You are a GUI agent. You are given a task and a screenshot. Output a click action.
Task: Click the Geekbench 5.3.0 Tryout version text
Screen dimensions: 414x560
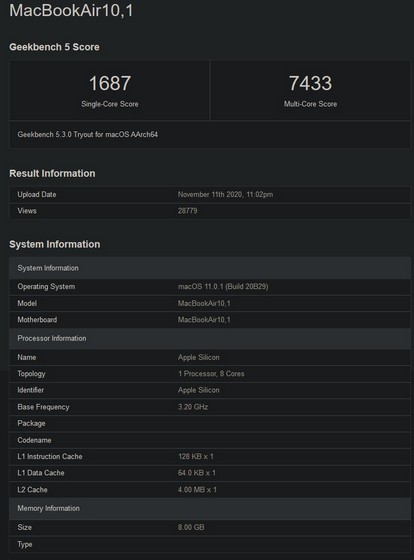[88, 134]
